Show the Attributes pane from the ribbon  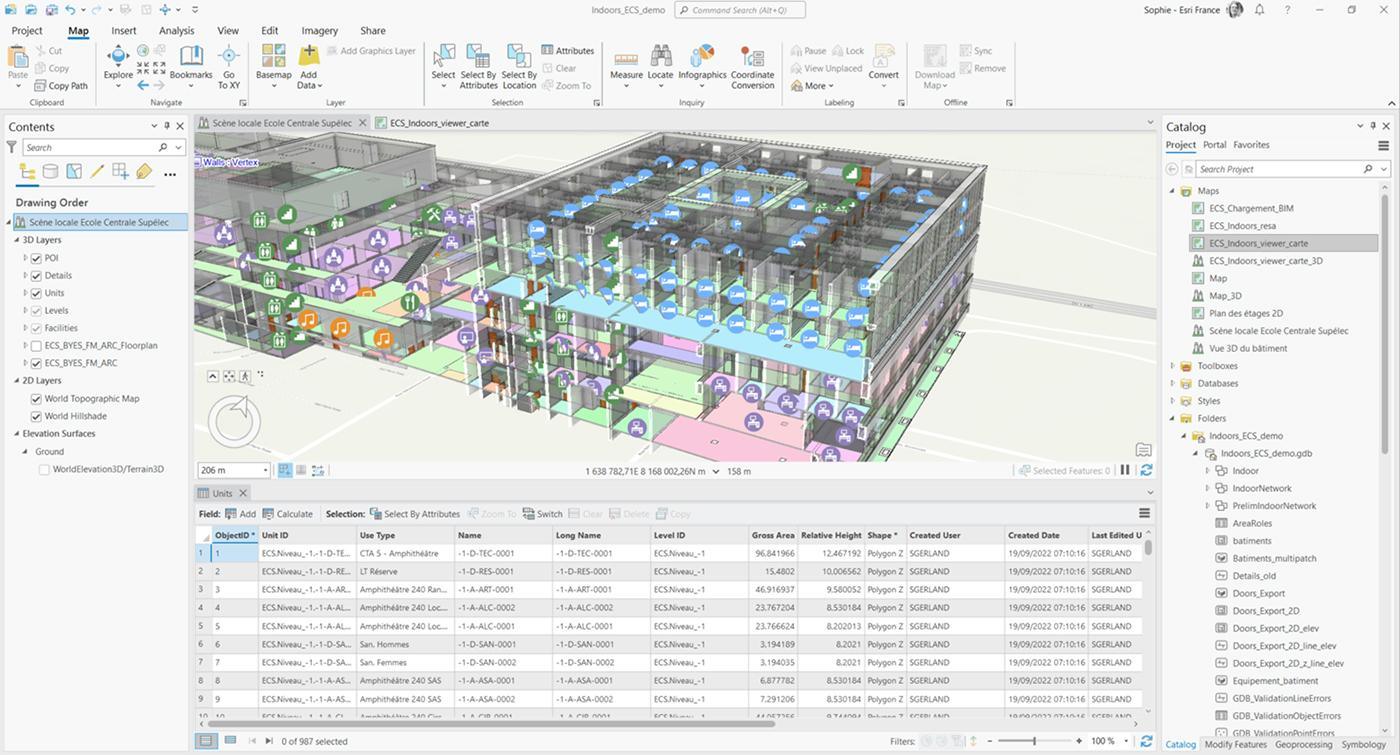[x=568, y=51]
